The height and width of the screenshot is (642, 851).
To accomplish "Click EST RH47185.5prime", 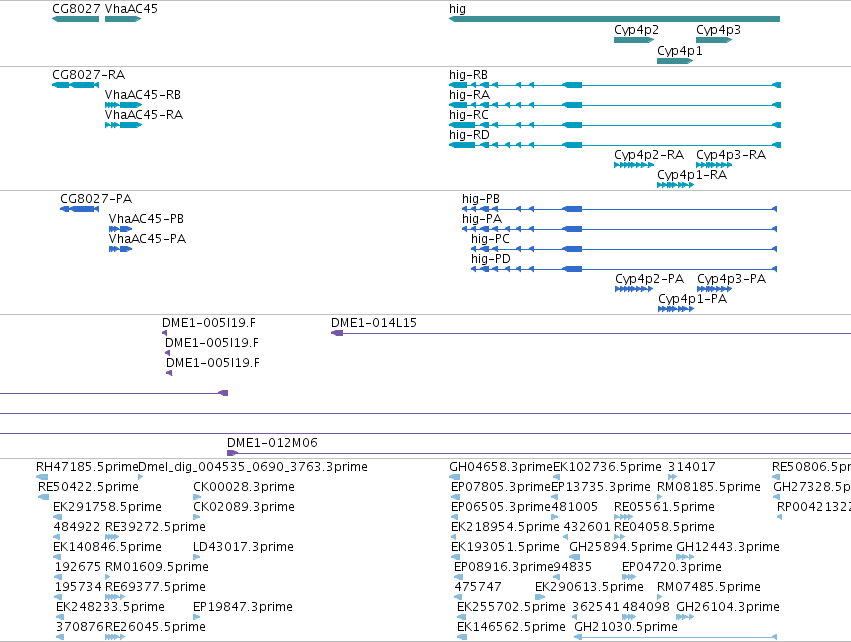I will pyautogui.click(x=42, y=477).
